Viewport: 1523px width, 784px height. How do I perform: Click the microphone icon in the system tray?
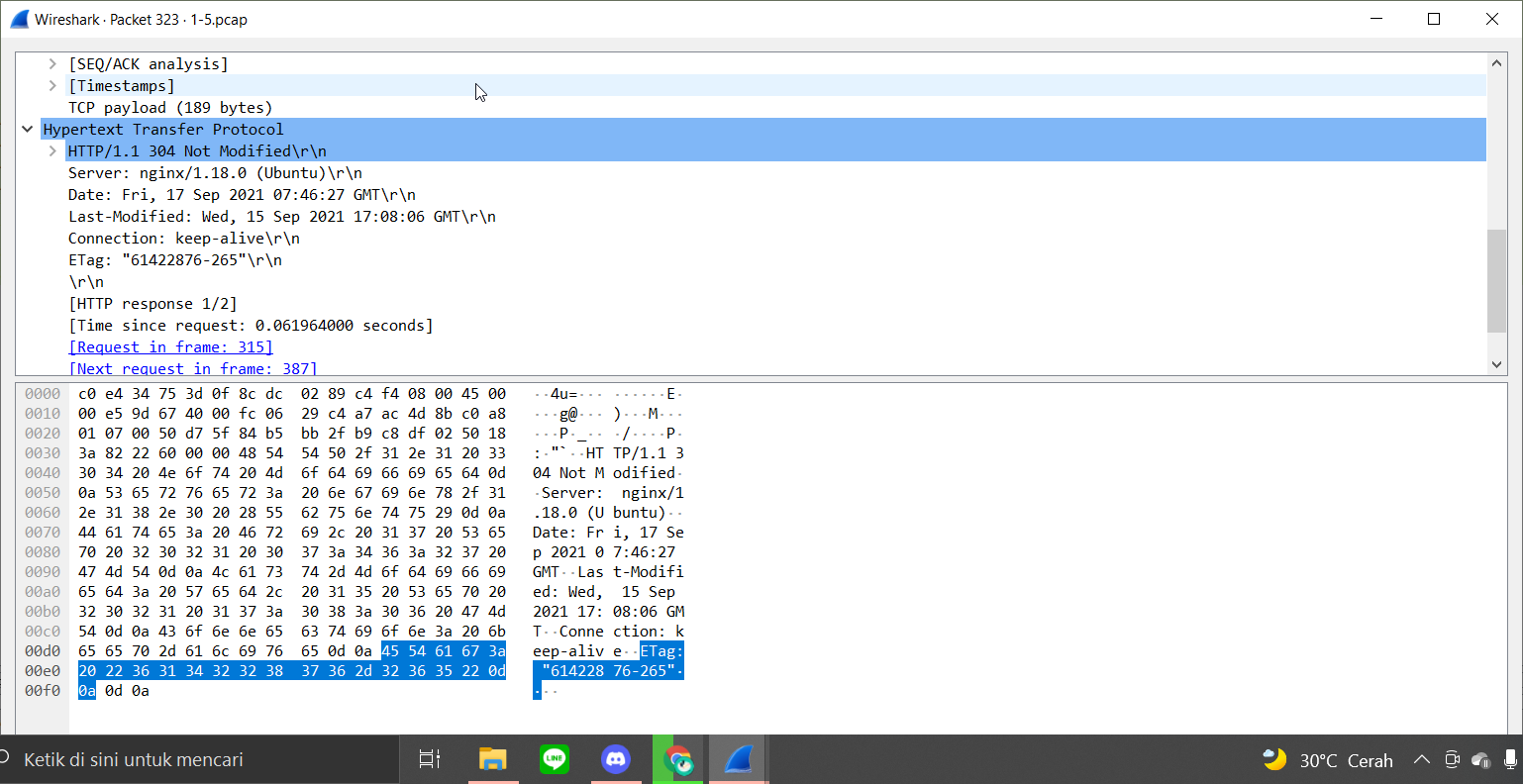pyautogui.click(x=1510, y=759)
